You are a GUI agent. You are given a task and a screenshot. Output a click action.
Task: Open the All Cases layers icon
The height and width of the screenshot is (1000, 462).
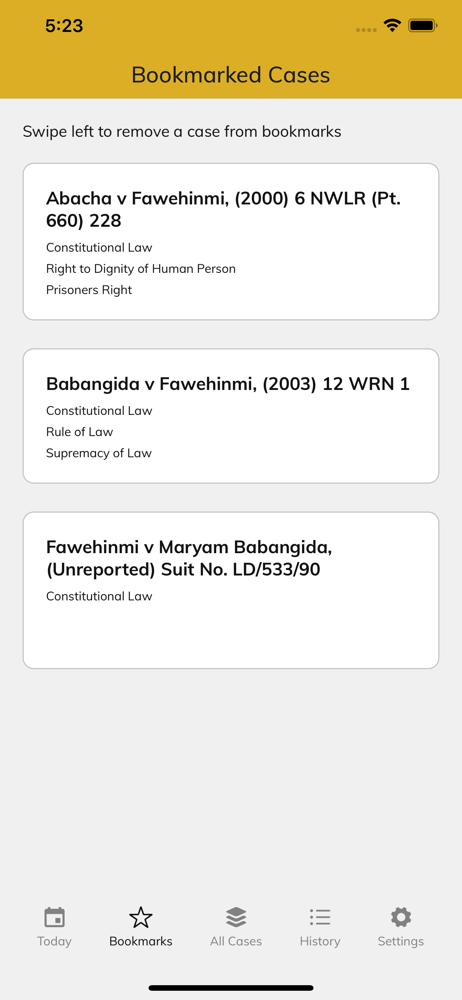tap(236, 918)
